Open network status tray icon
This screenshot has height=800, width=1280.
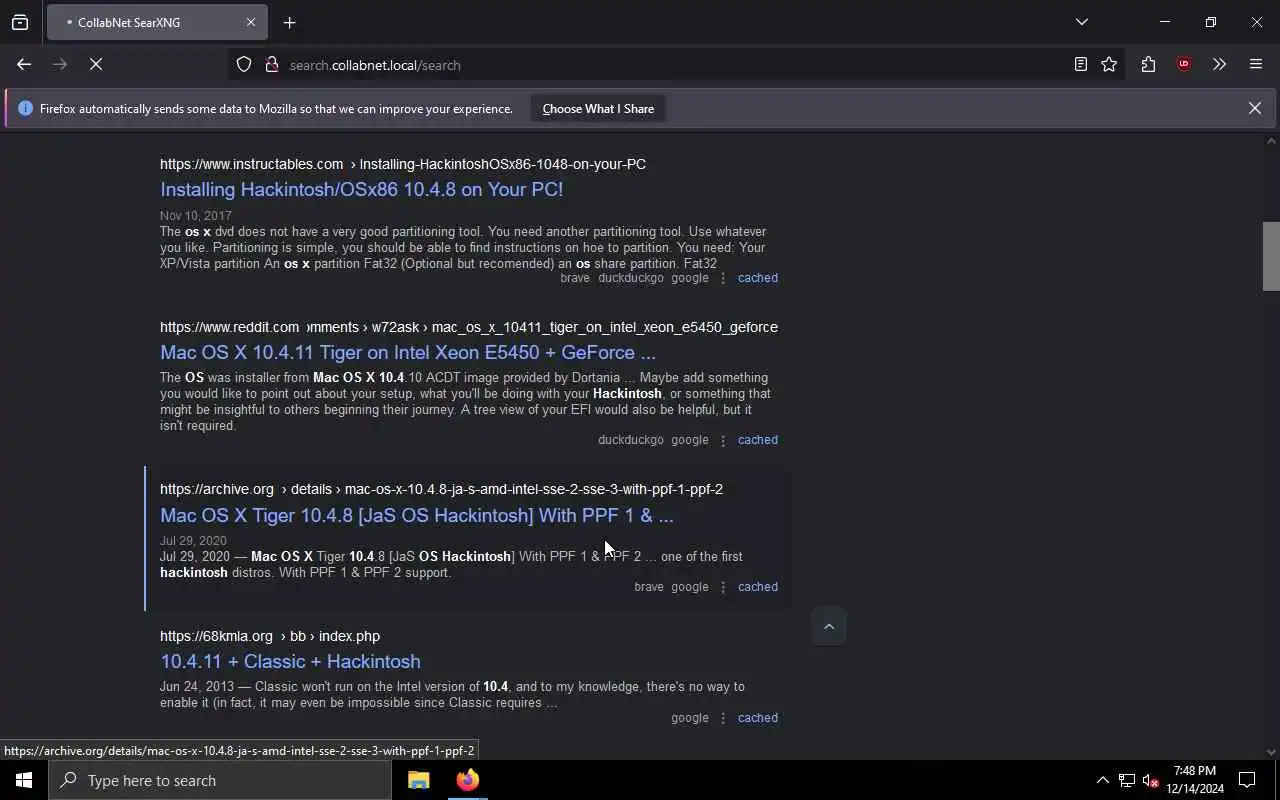coord(1127,780)
